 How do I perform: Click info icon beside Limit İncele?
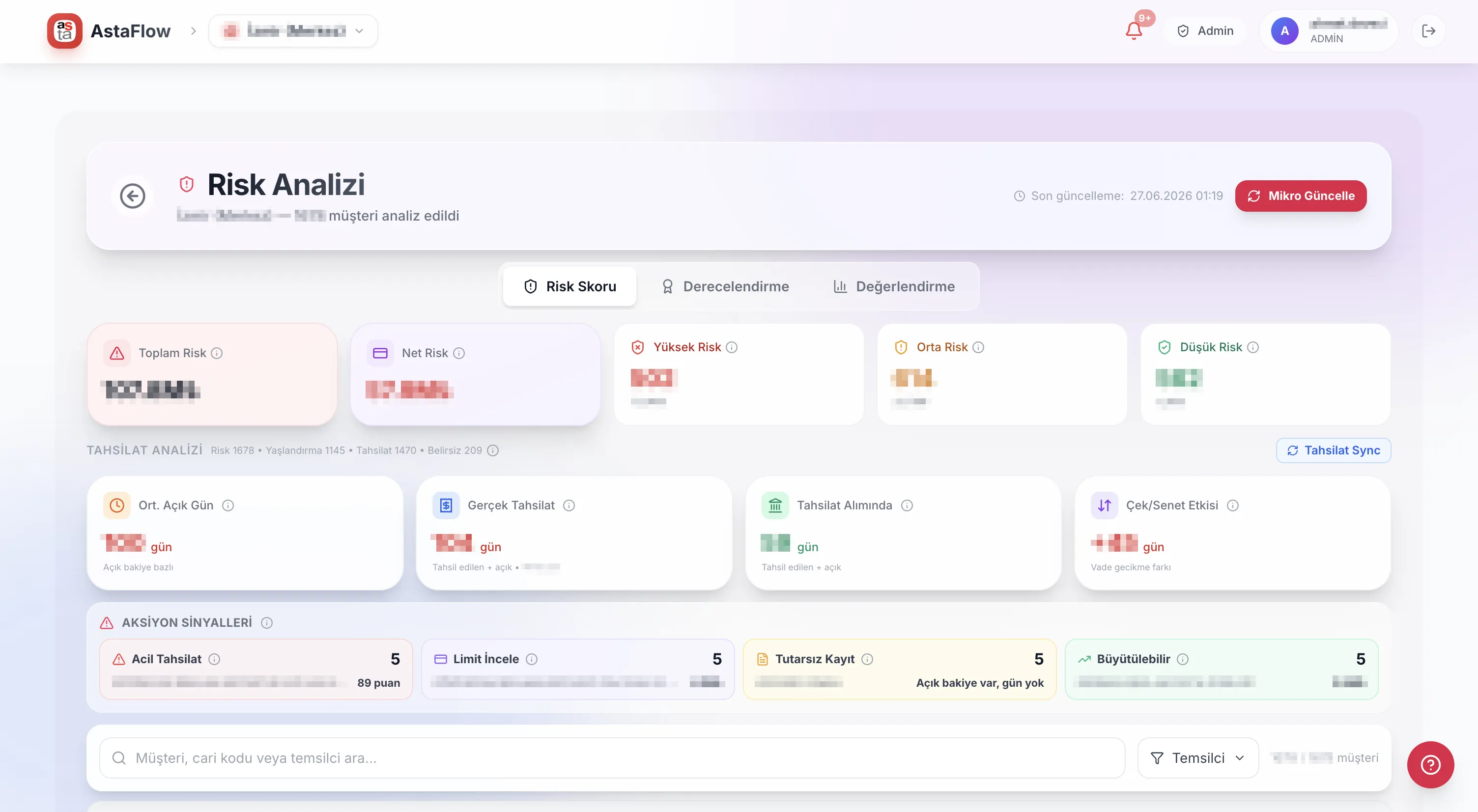(x=532, y=659)
